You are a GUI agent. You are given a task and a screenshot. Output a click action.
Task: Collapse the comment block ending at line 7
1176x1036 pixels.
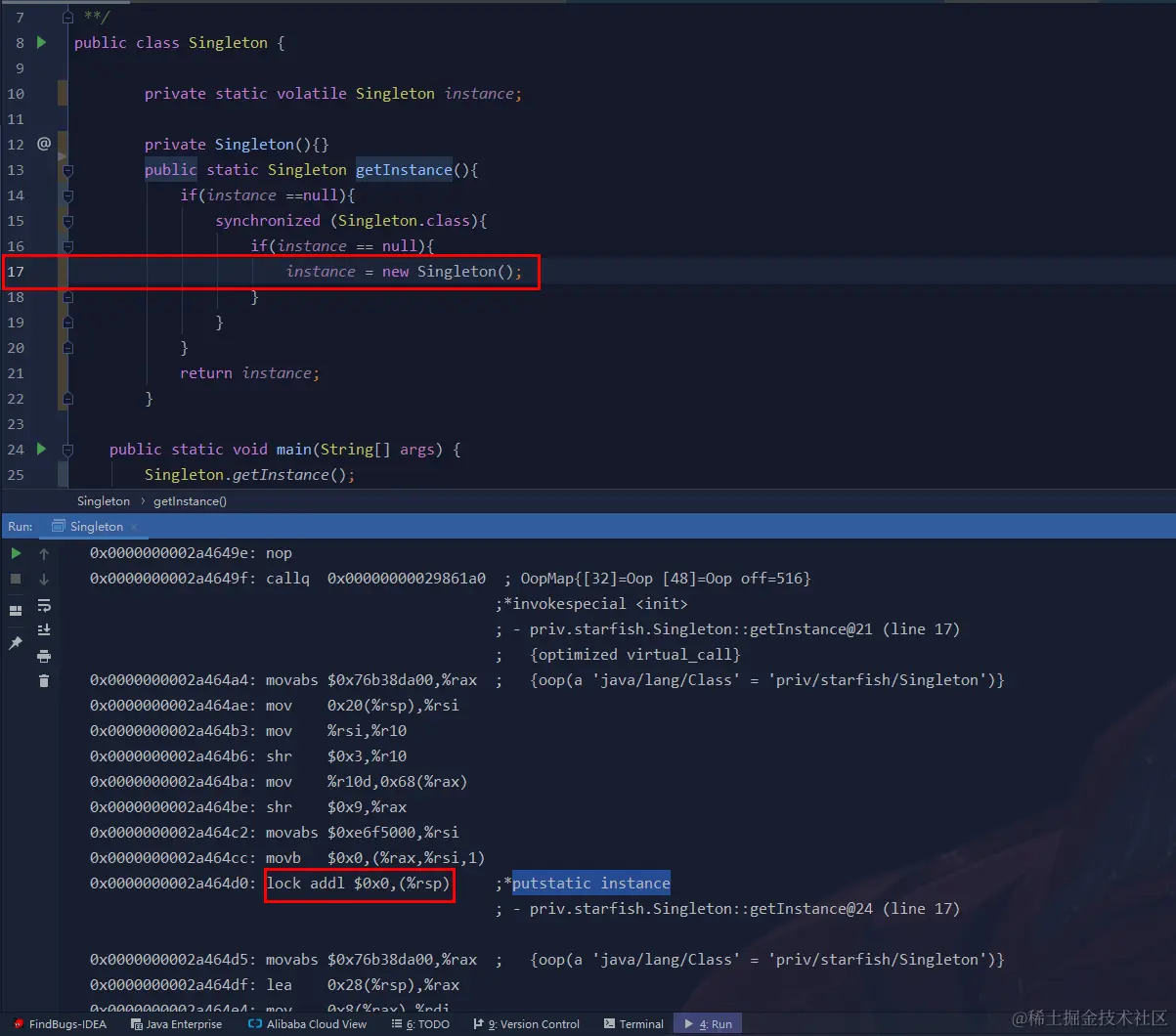pos(67,18)
